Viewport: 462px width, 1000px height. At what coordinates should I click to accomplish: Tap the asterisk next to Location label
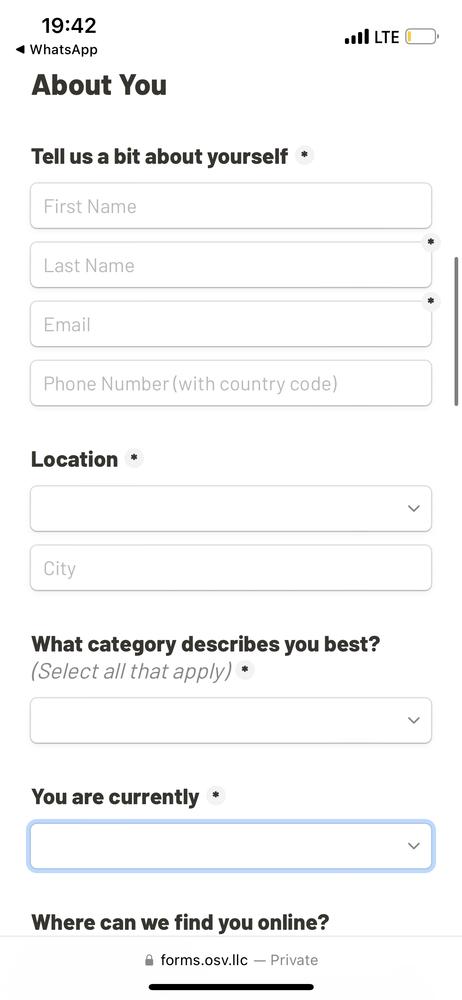(x=134, y=459)
